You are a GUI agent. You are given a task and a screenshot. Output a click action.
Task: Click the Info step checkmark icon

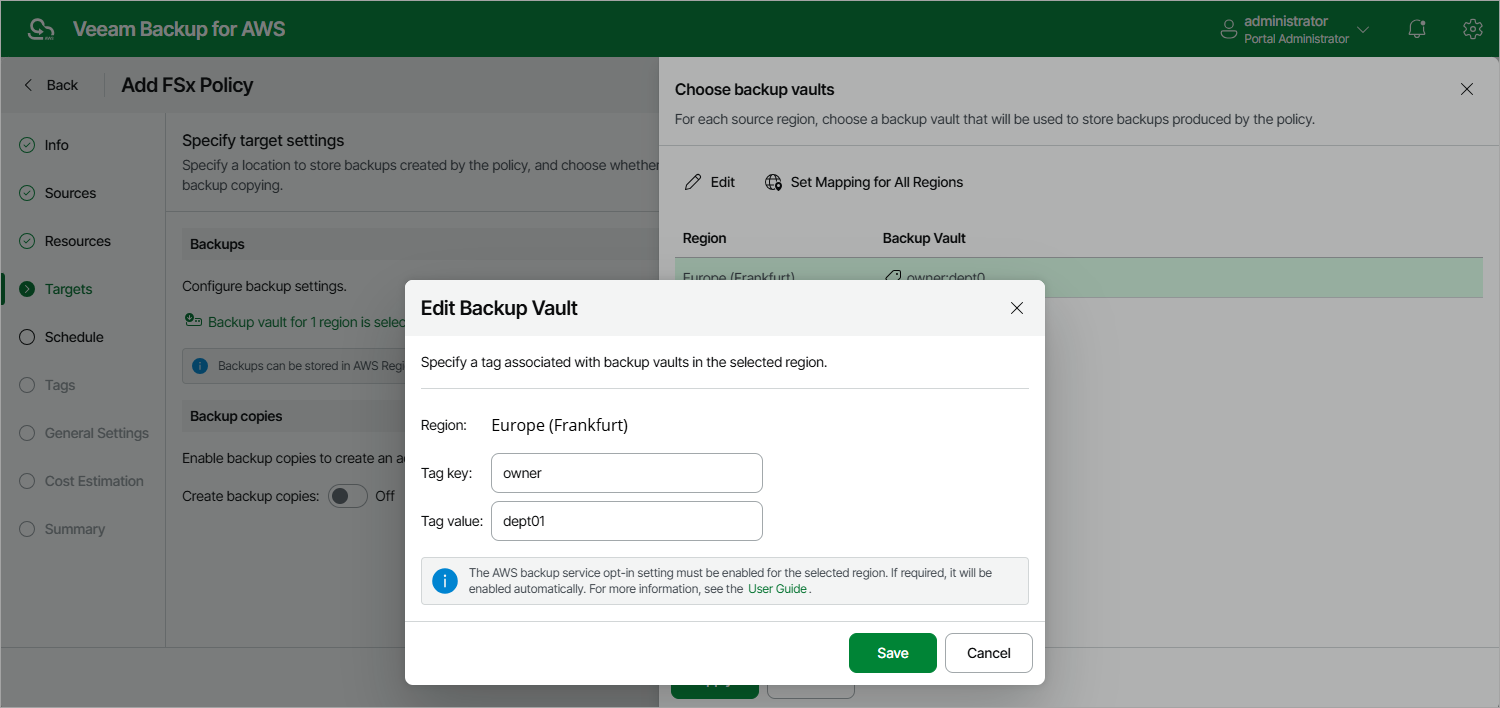pos(27,145)
